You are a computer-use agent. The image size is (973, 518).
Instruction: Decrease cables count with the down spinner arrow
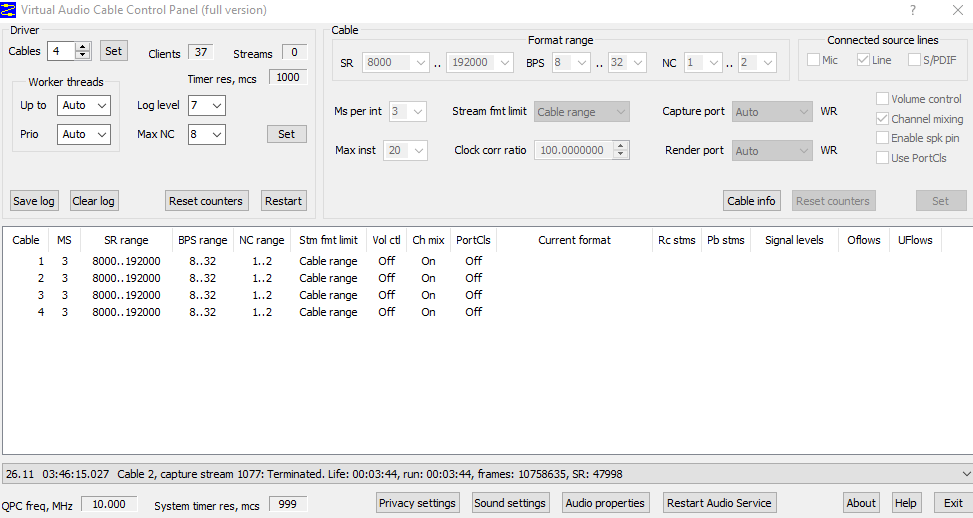(83, 55)
